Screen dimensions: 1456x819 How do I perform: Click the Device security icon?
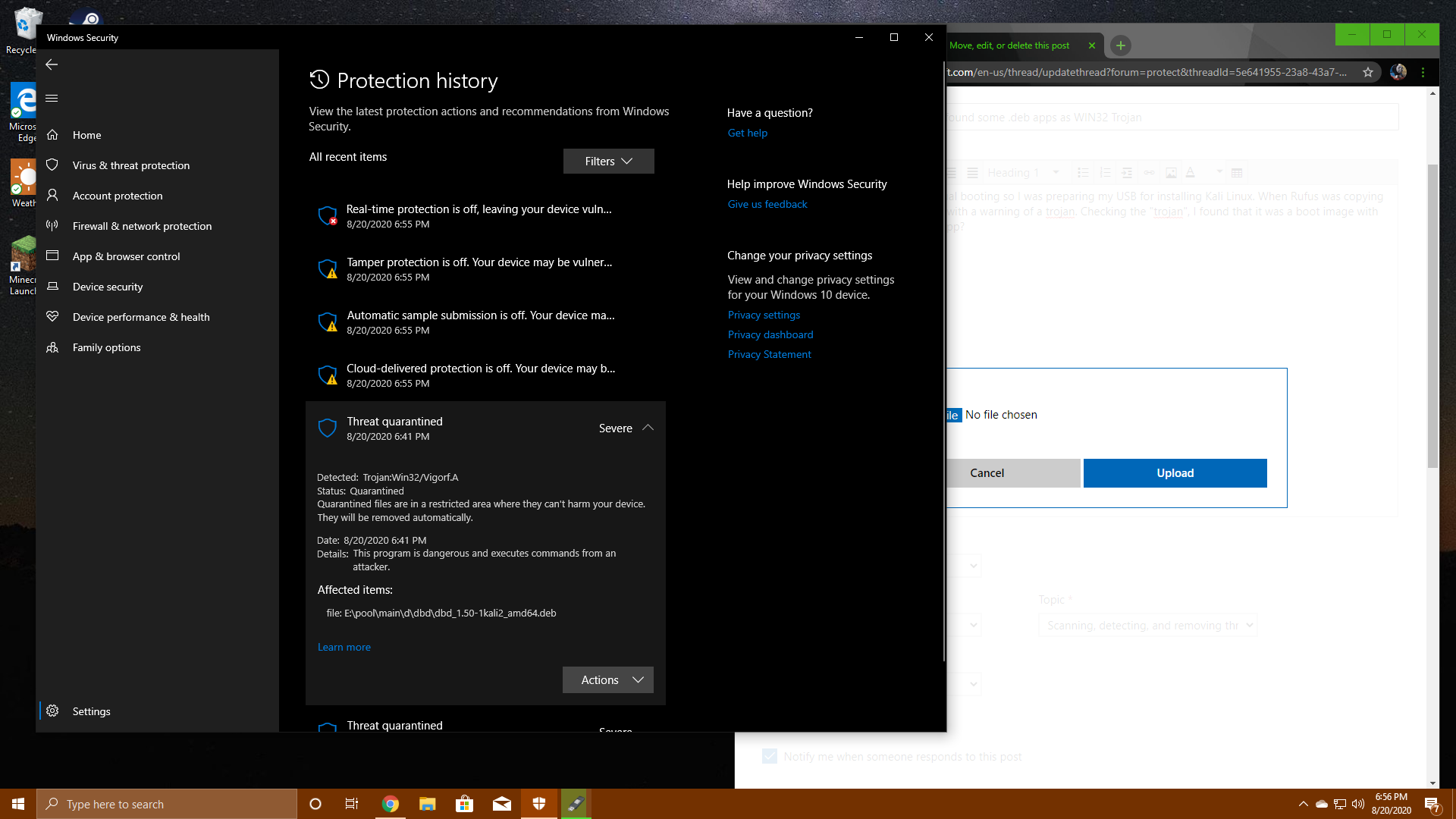point(54,286)
